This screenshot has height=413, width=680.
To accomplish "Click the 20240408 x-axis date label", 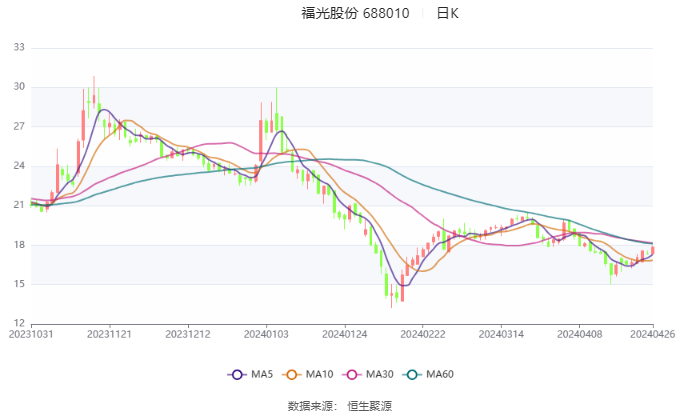I will (x=579, y=334).
